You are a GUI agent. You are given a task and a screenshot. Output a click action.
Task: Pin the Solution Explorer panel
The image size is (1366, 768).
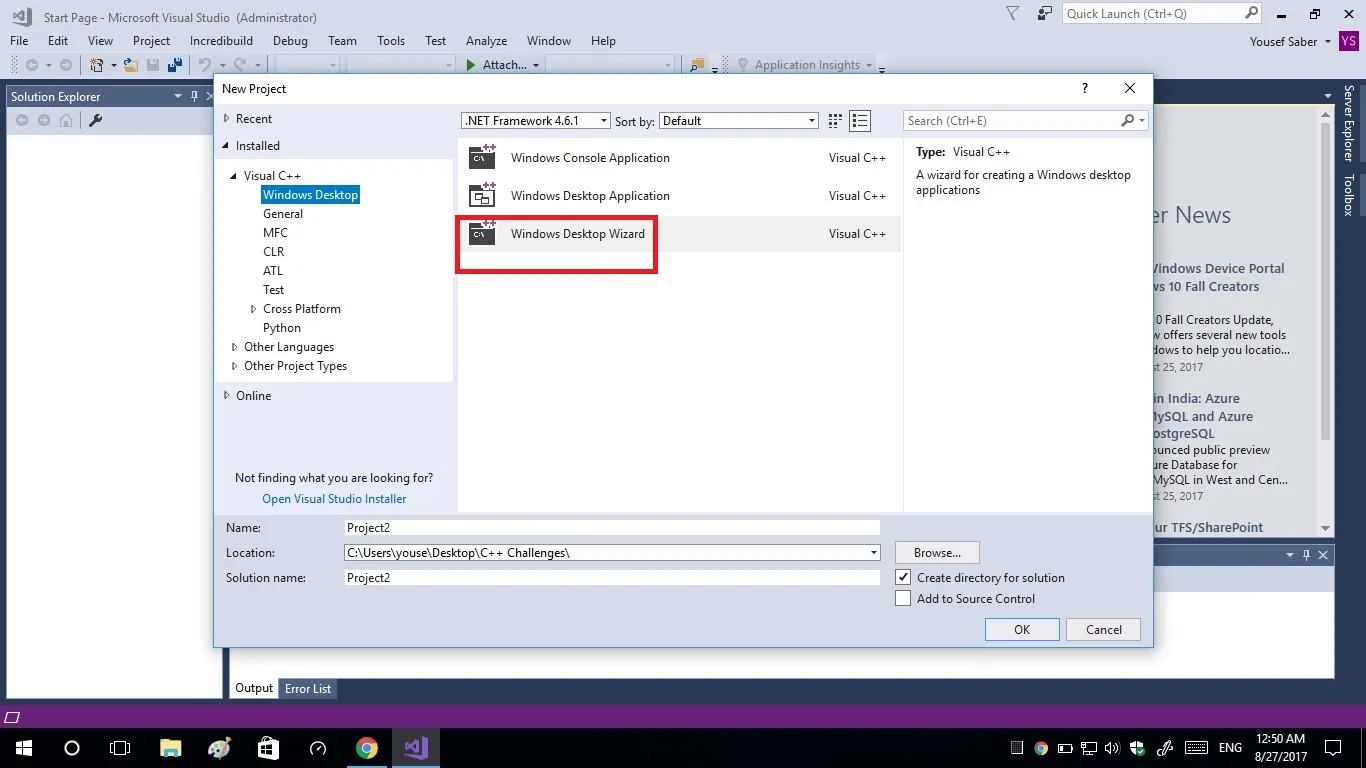tap(193, 96)
